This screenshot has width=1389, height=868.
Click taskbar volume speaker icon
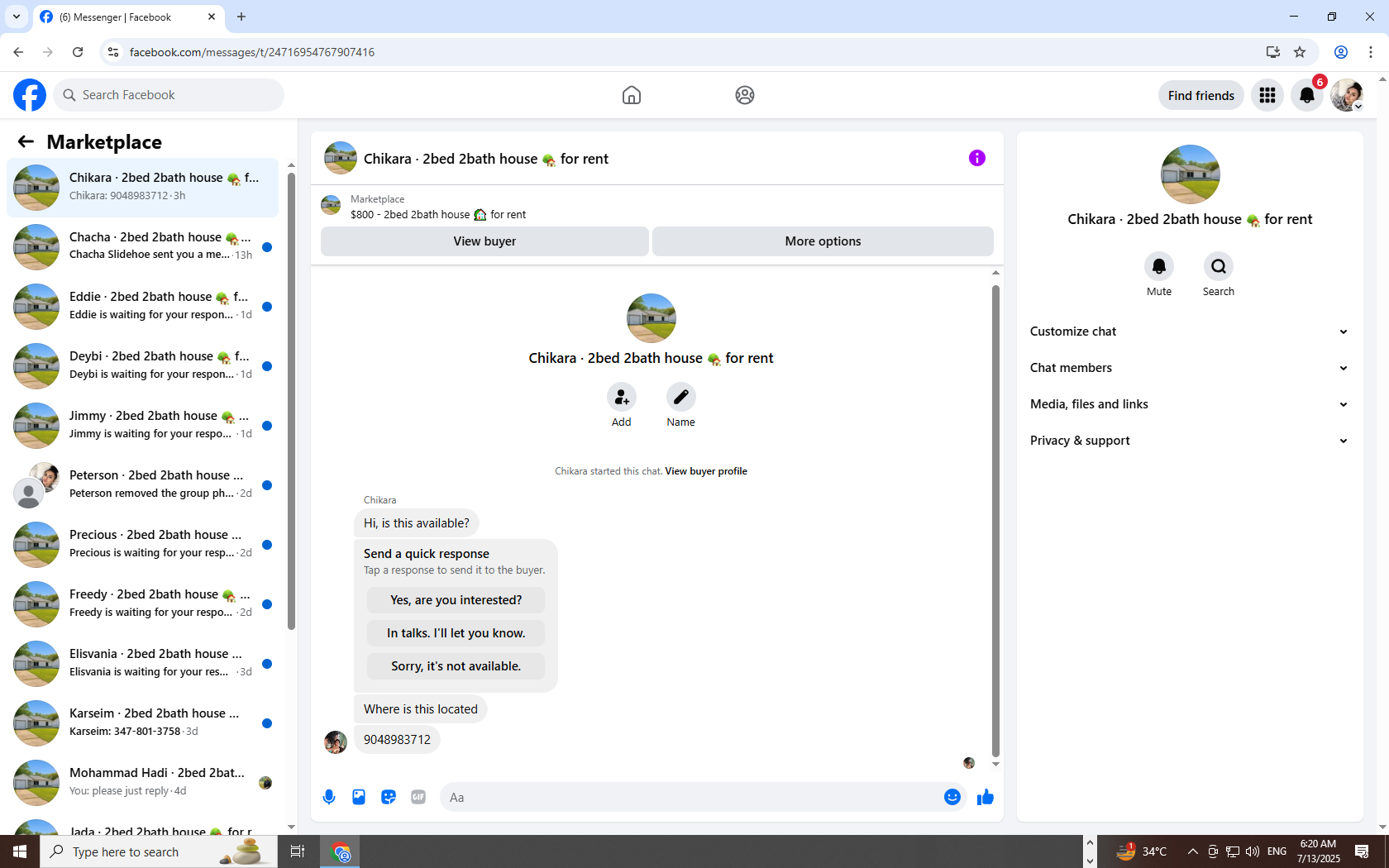coord(1253,851)
